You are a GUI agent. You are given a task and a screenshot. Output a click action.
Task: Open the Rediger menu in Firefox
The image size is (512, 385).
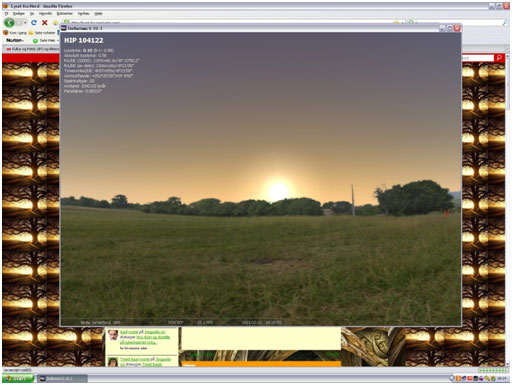coord(19,14)
